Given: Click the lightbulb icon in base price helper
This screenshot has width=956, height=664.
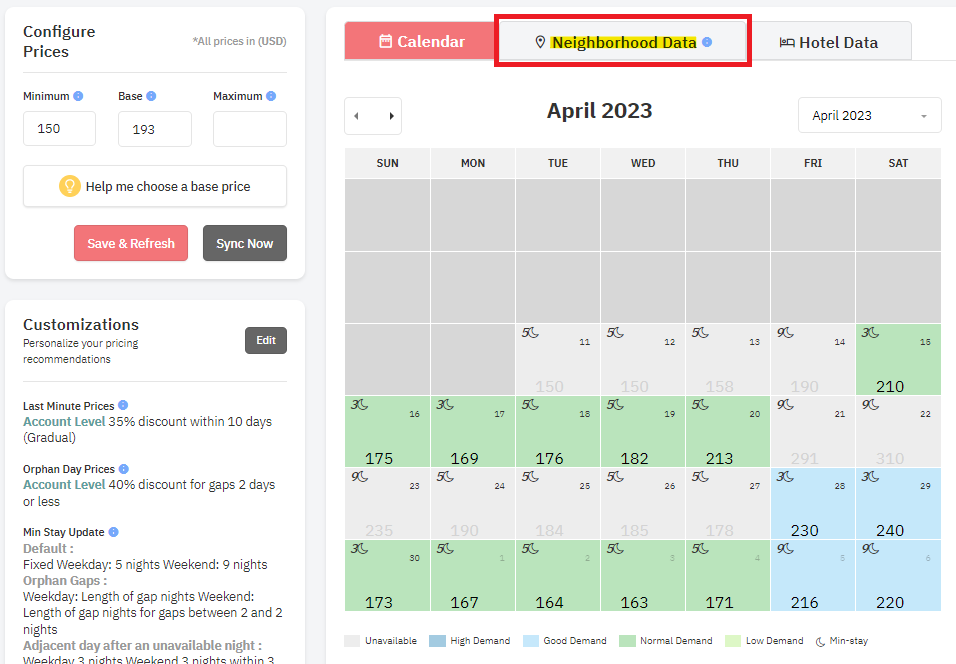Looking at the screenshot, I should pyautogui.click(x=70, y=186).
